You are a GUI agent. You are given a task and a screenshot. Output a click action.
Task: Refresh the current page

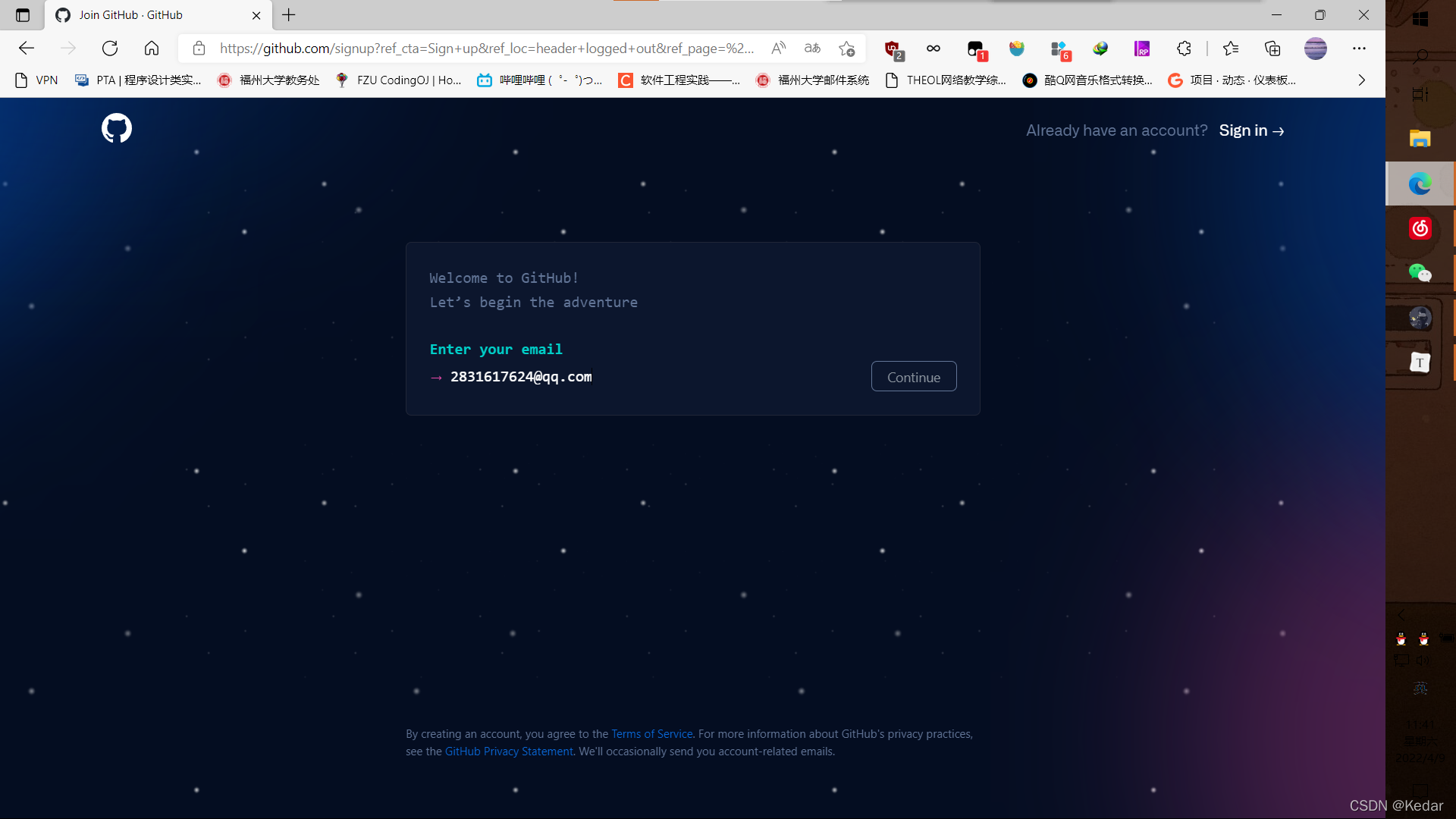coord(110,49)
